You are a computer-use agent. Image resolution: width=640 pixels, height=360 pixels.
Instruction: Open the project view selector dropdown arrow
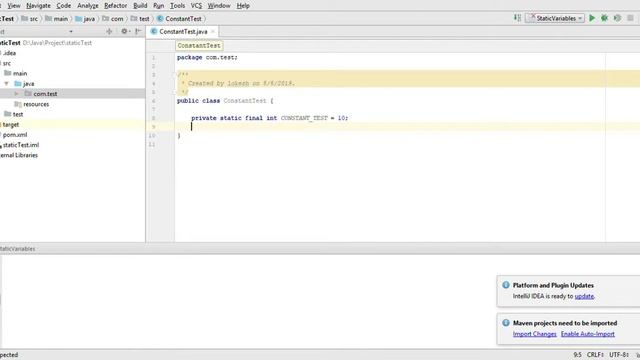click(71, 31)
